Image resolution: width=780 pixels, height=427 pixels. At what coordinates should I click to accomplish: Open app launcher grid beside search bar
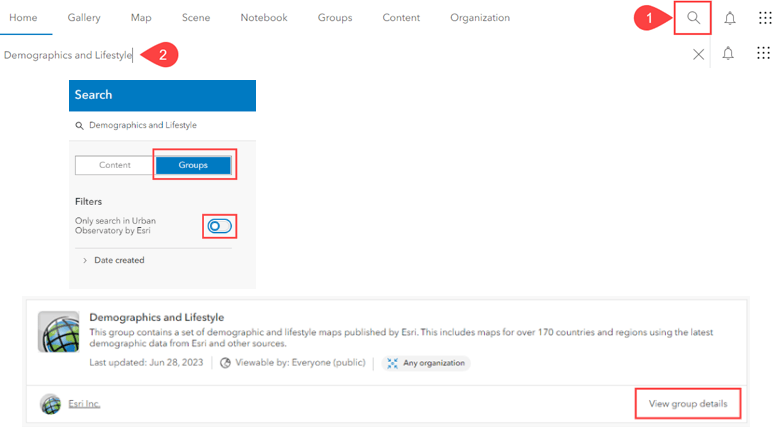tap(763, 53)
